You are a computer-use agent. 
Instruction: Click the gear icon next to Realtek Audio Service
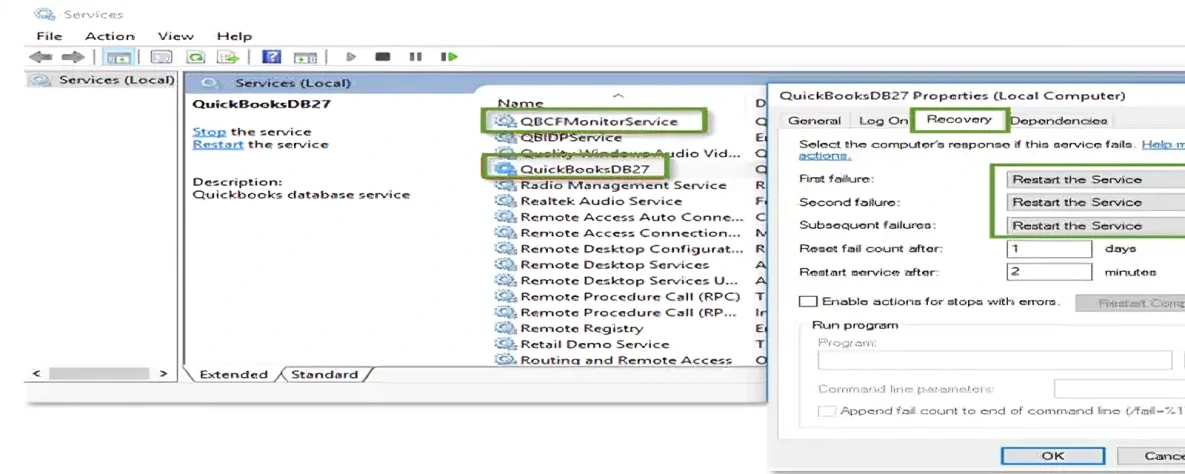click(505, 201)
